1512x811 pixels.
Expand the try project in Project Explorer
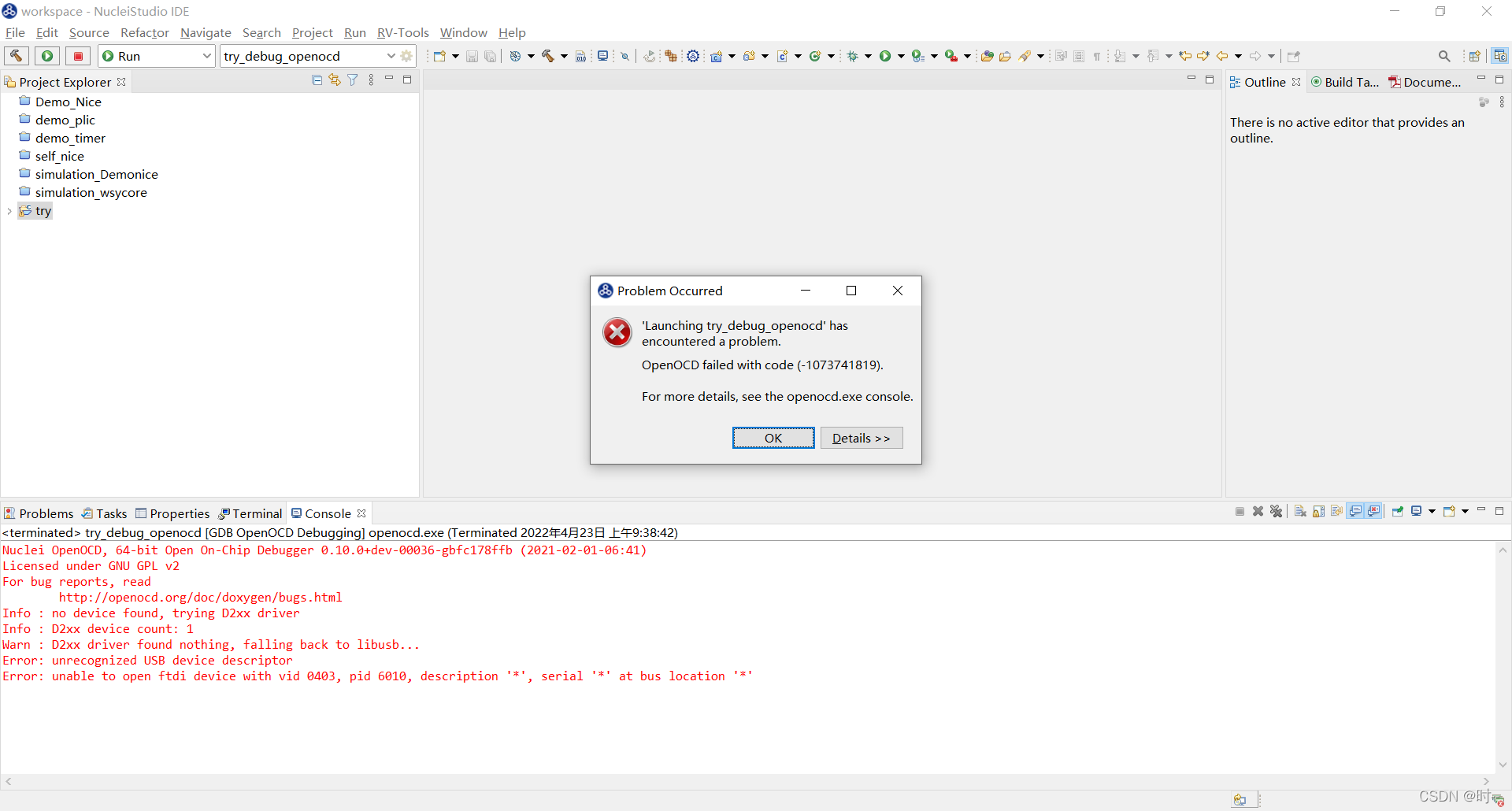[x=9, y=211]
